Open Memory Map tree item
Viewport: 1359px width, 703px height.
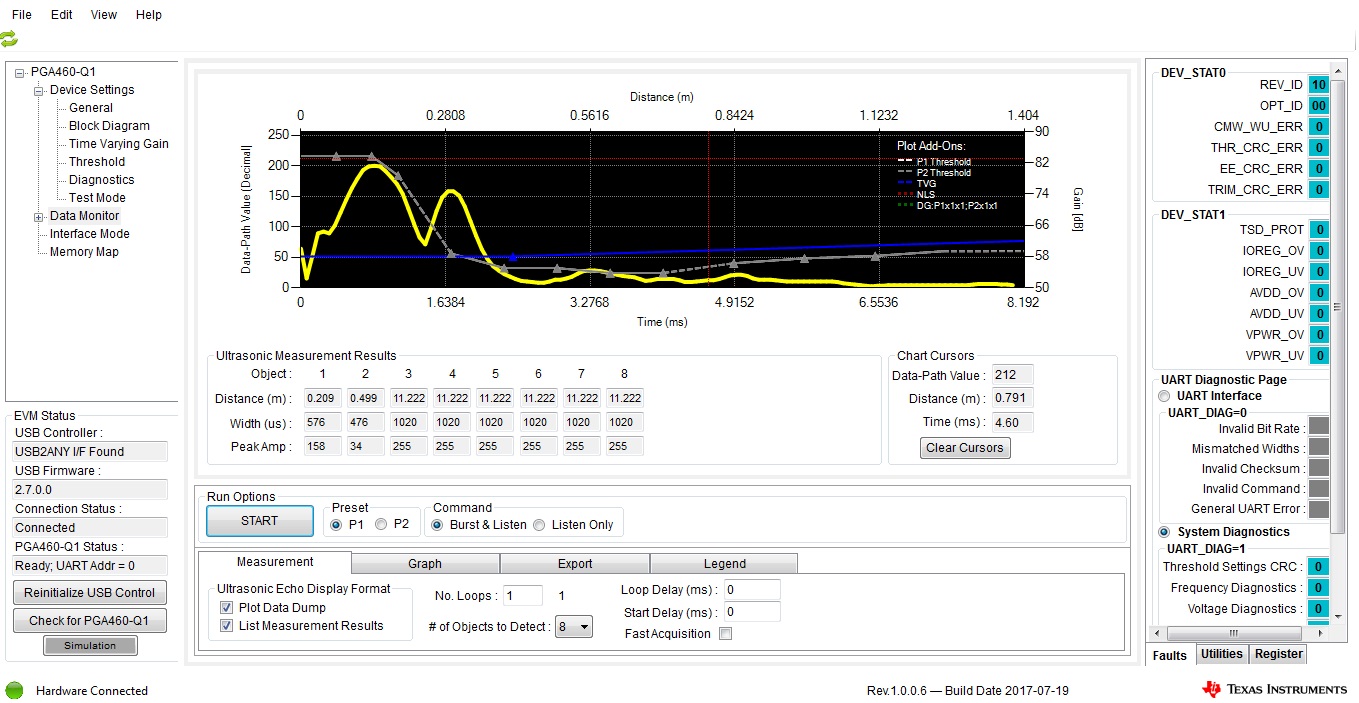point(84,252)
